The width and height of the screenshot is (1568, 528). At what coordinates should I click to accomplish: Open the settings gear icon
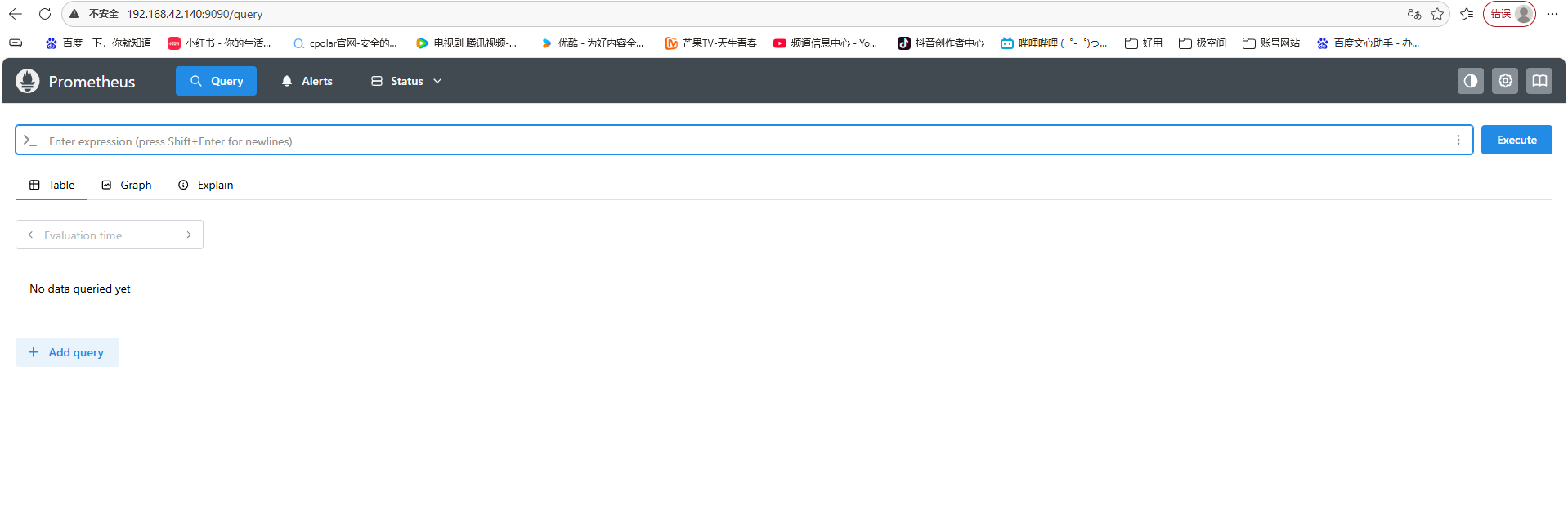(1504, 81)
